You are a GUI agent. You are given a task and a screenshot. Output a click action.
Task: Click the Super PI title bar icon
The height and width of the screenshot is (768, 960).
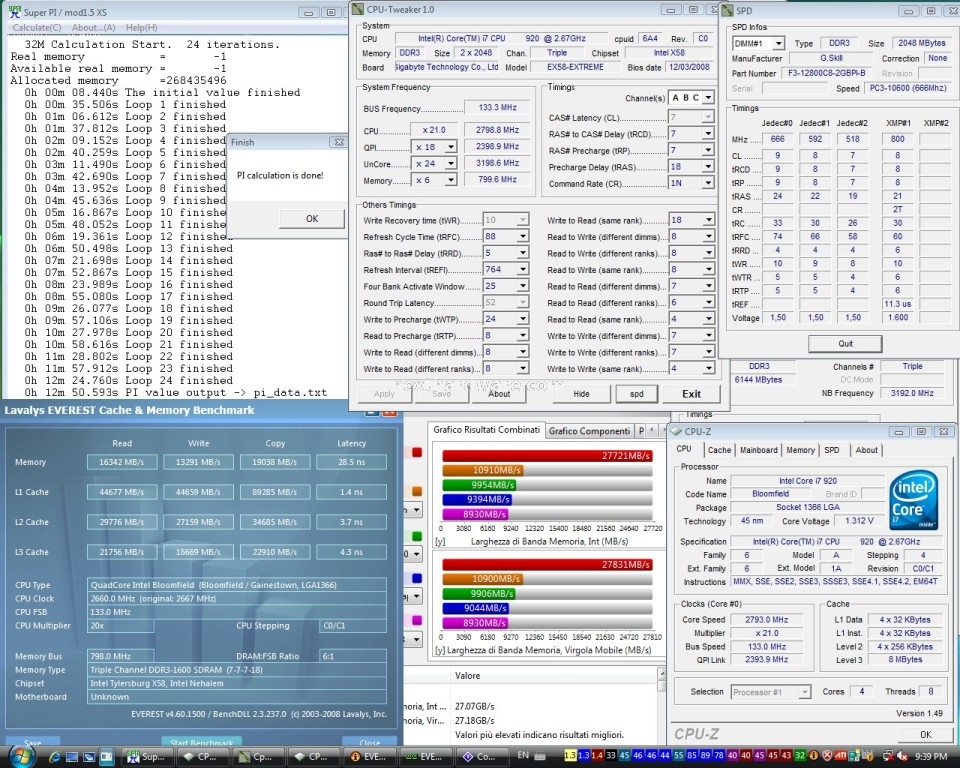[x=14, y=11]
